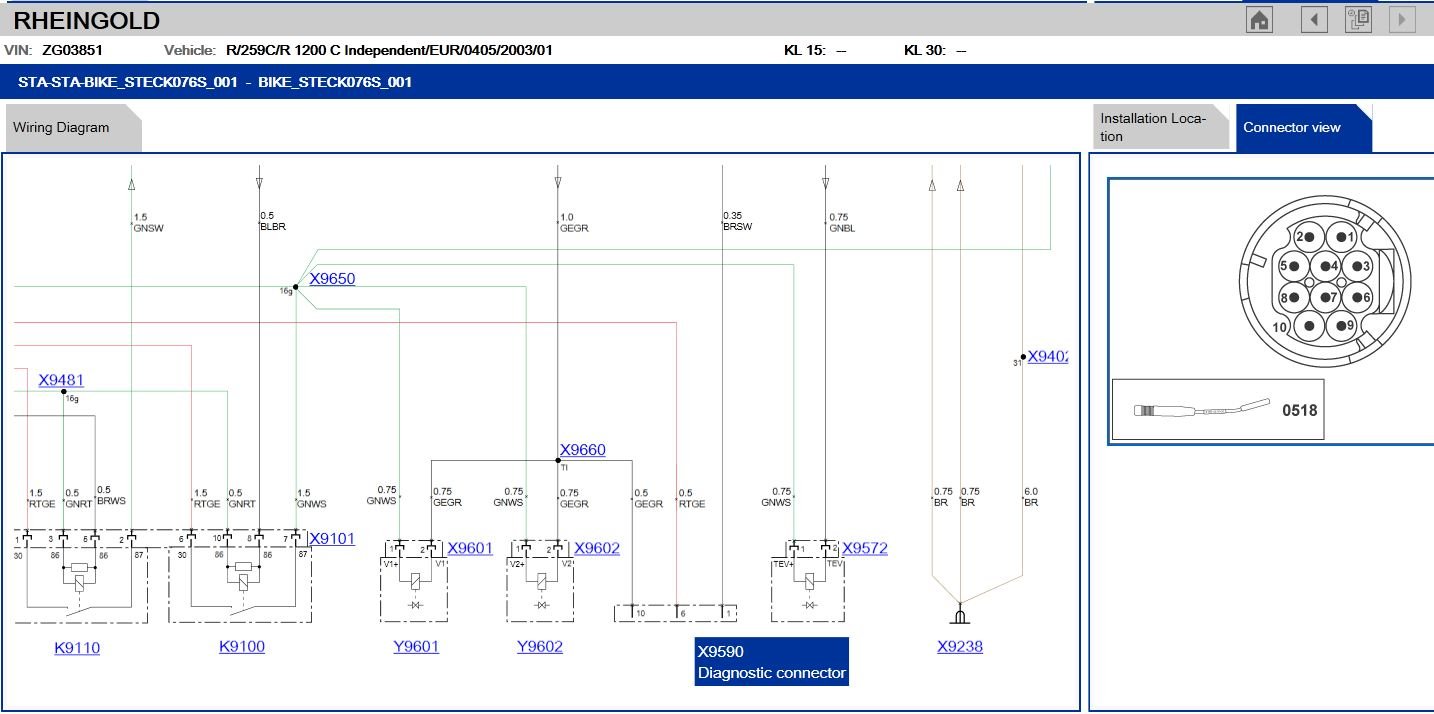Select the X9590 Diagnostic connector label

[x=771, y=662]
